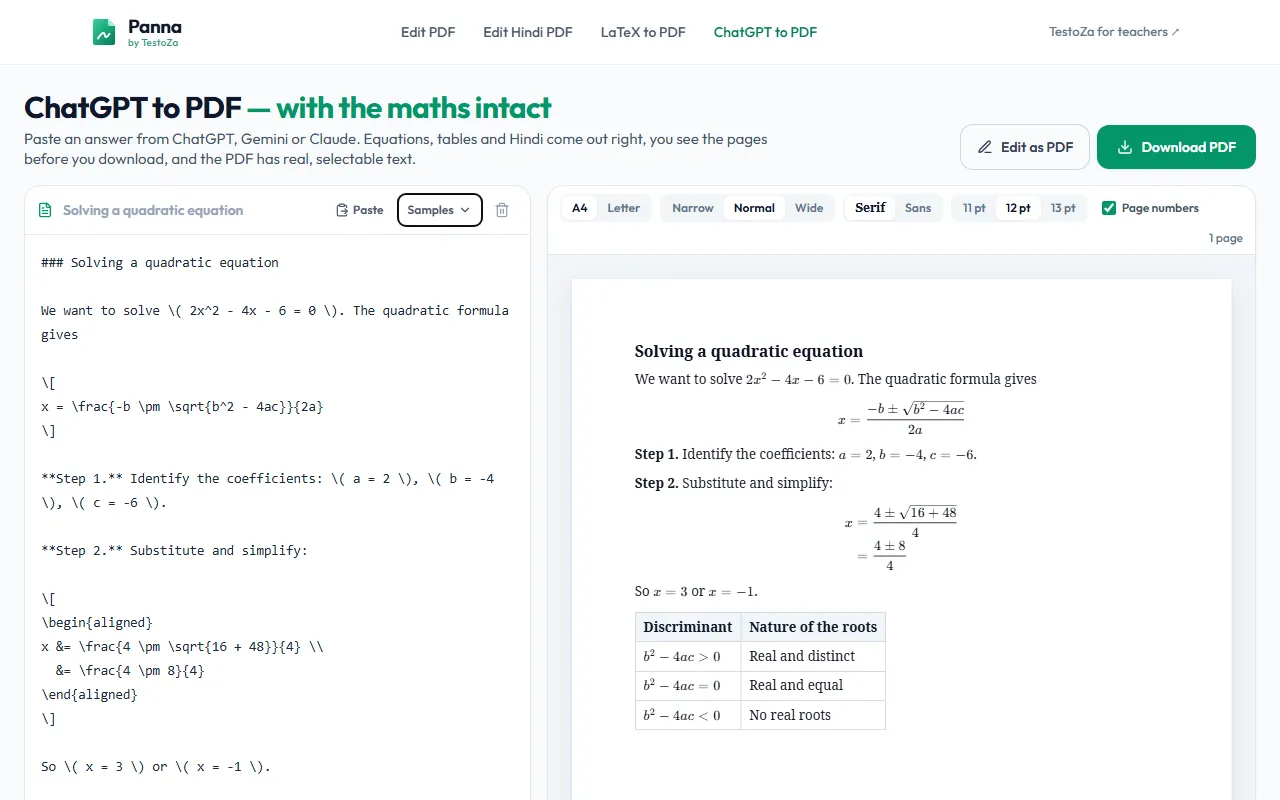
Task: Click the "1 page" count label
Action: pyautogui.click(x=1226, y=238)
